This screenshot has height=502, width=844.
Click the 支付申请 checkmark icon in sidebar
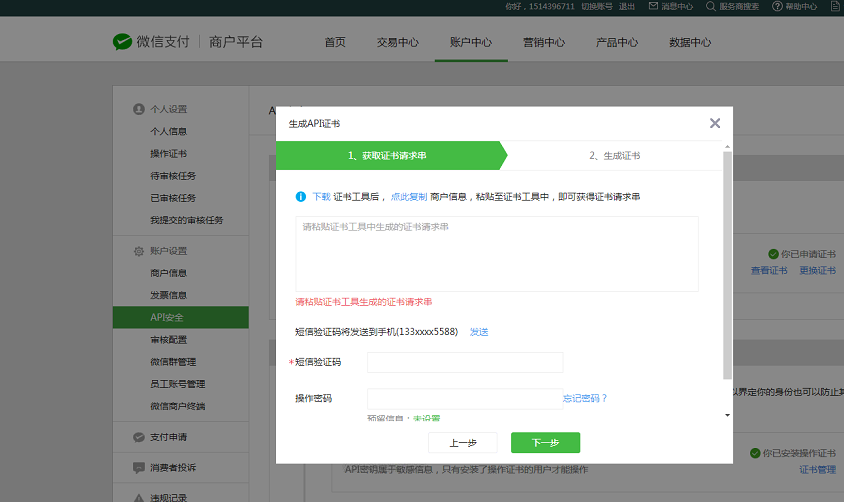(139, 437)
